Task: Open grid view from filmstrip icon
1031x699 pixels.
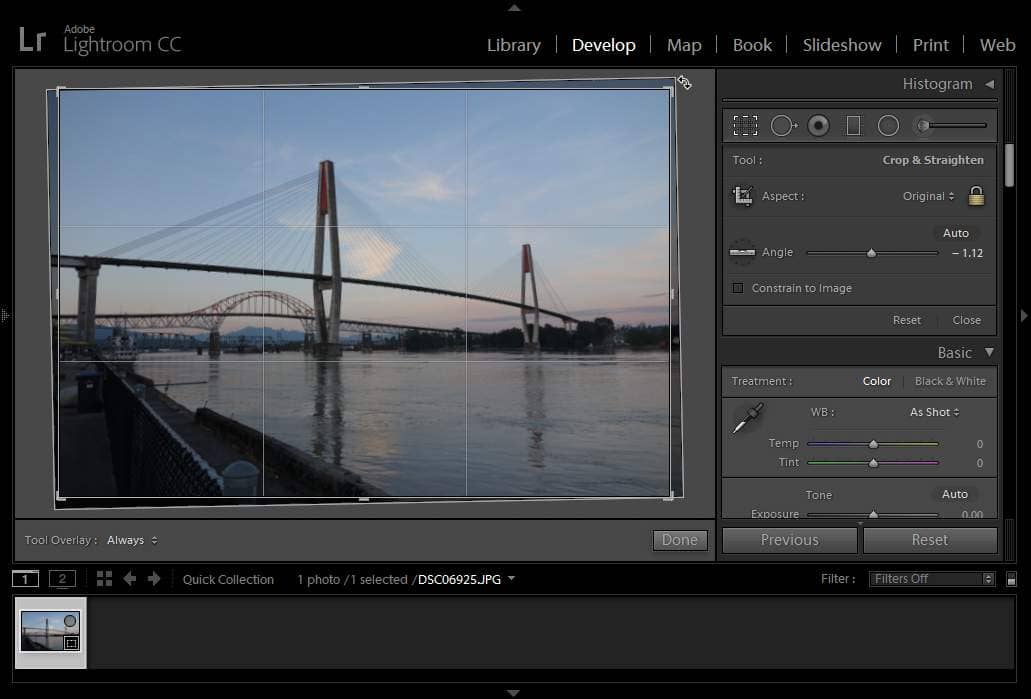Action: (x=104, y=579)
